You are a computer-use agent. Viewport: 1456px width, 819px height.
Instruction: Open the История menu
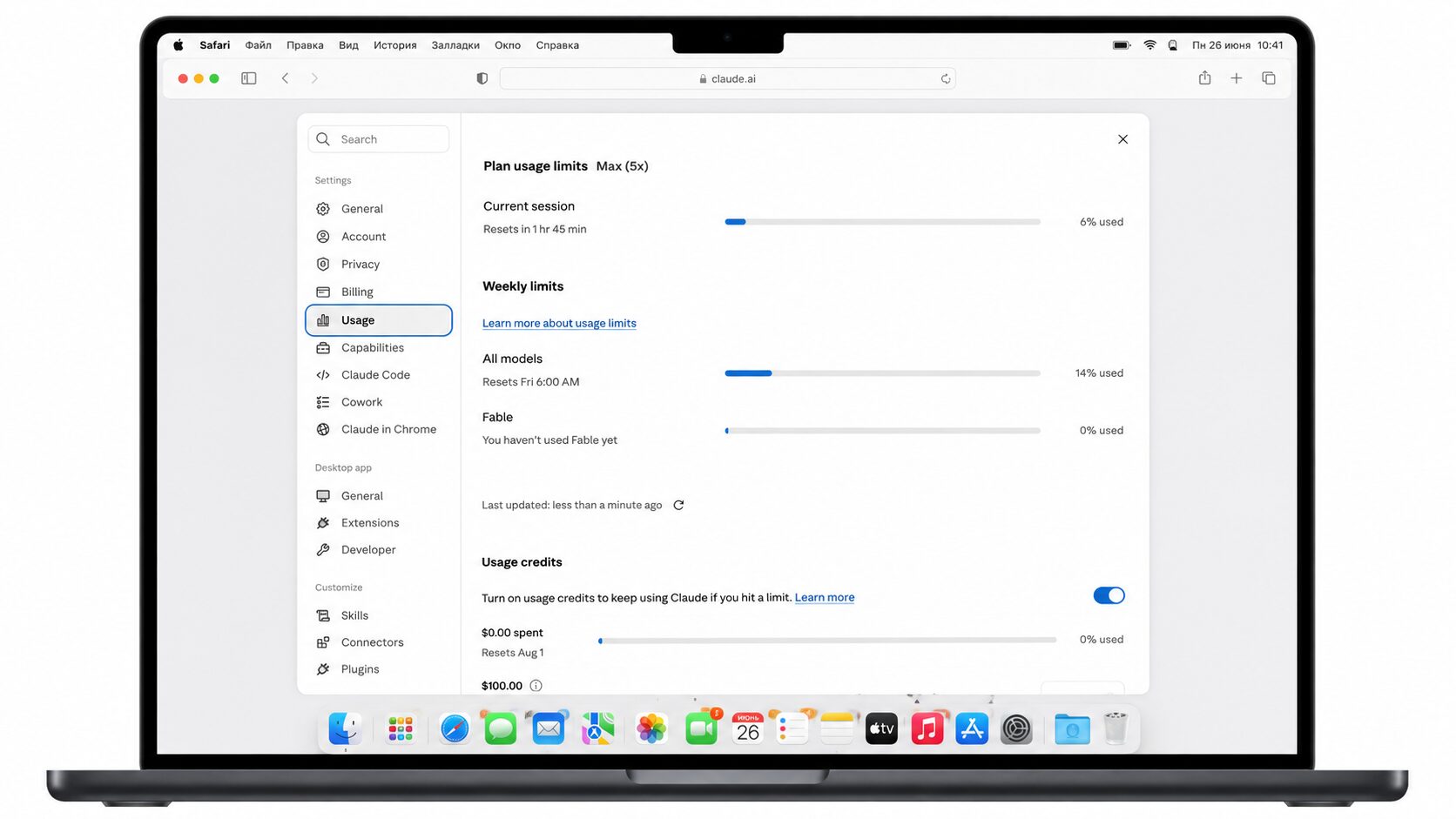(395, 45)
